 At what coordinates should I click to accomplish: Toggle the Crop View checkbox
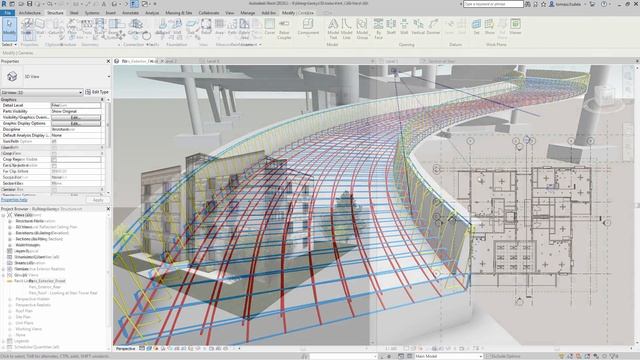54,153
